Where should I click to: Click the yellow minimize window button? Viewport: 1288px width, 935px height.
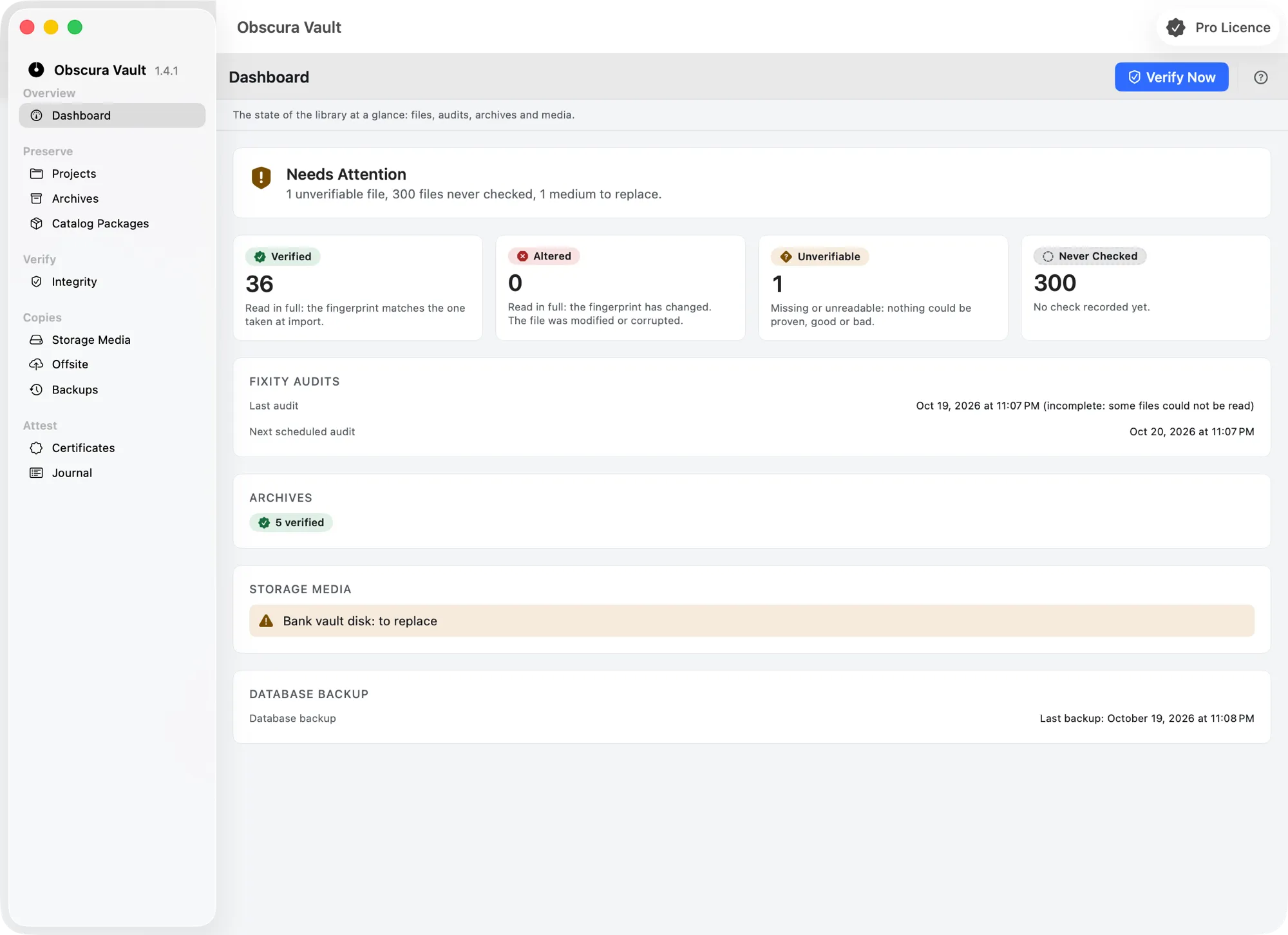[x=51, y=27]
